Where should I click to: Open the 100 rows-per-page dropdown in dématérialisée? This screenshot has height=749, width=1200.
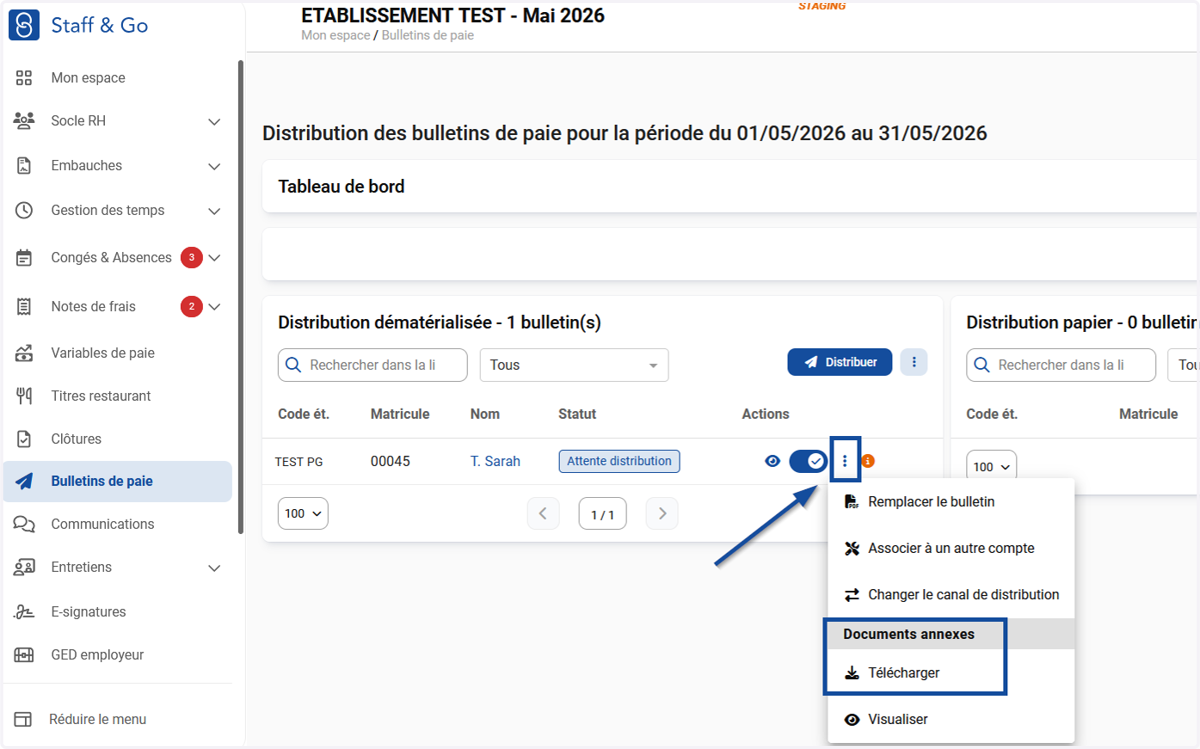(303, 514)
